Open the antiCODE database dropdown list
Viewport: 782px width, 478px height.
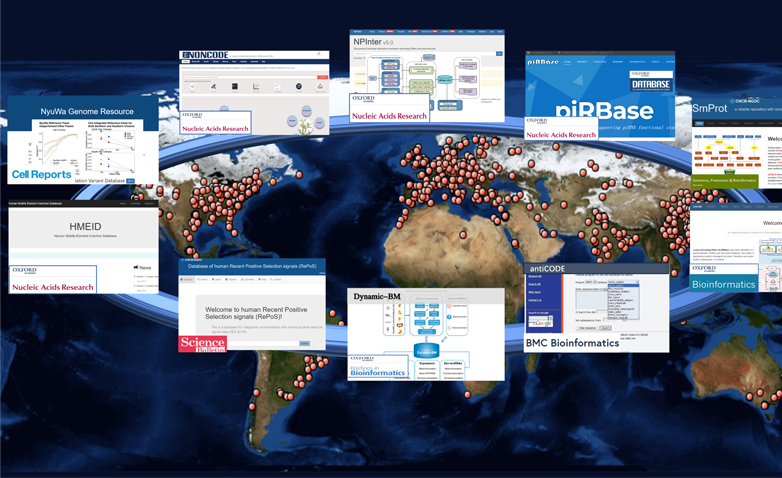pos(623,282)
